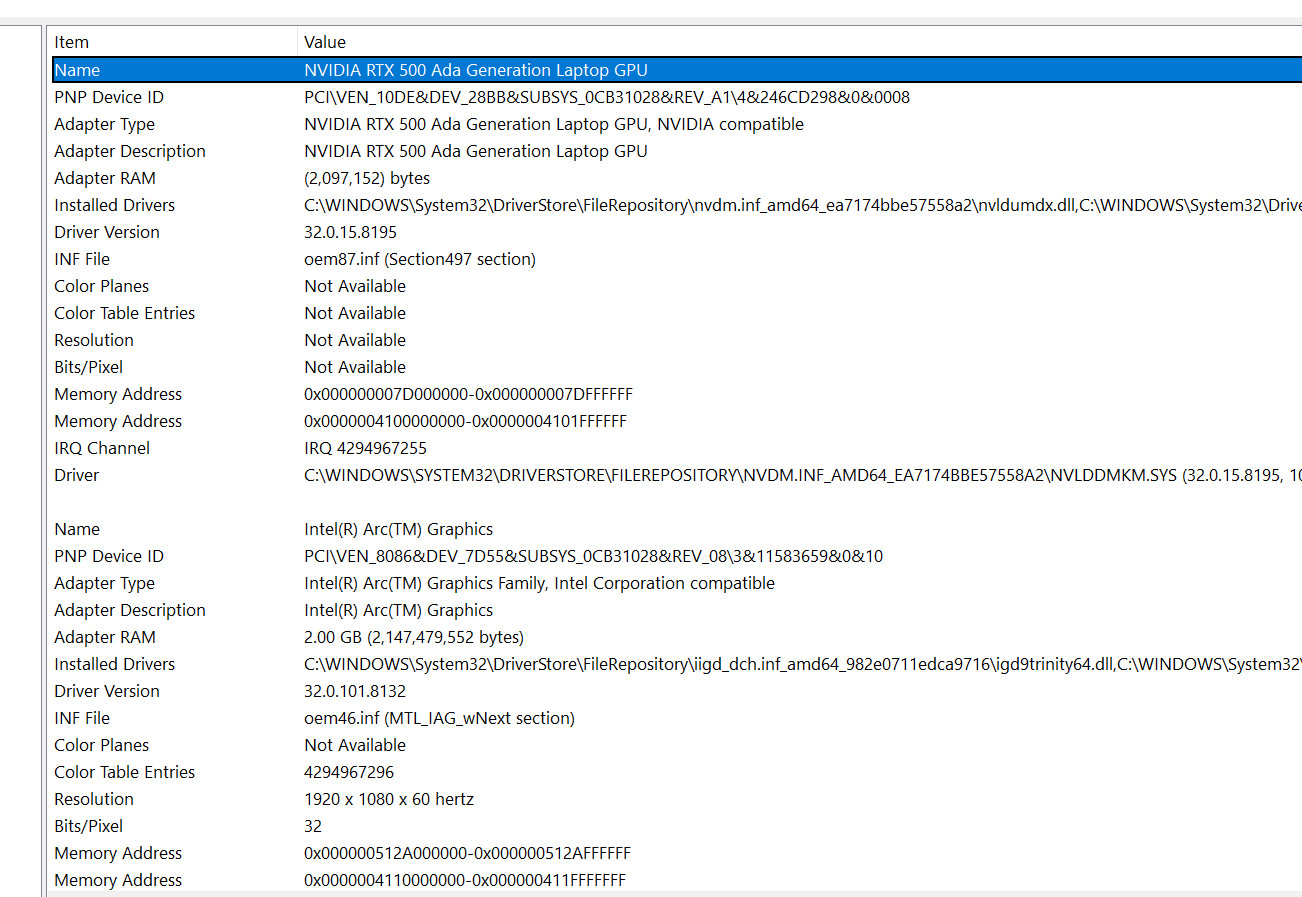Click the Item column header
Image resolution: width=1302 pixels, height=897 pixels.
174,42
